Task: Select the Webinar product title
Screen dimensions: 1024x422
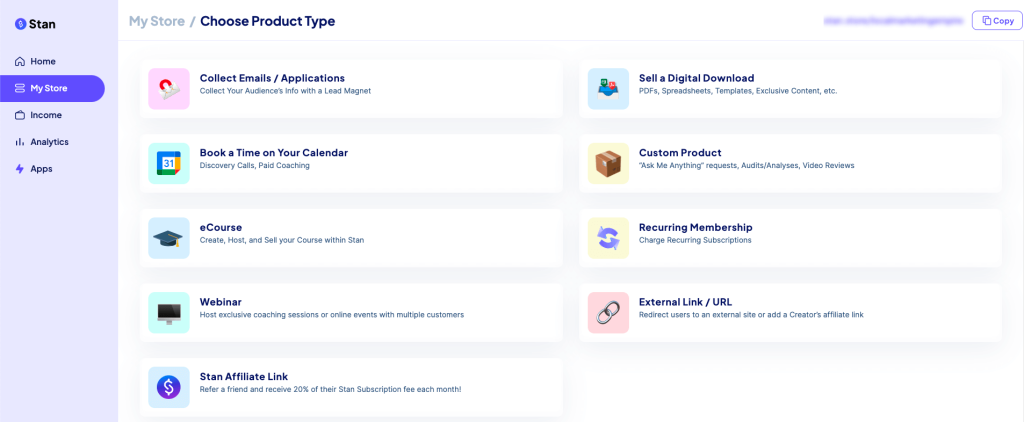Action: coord(221,302)
